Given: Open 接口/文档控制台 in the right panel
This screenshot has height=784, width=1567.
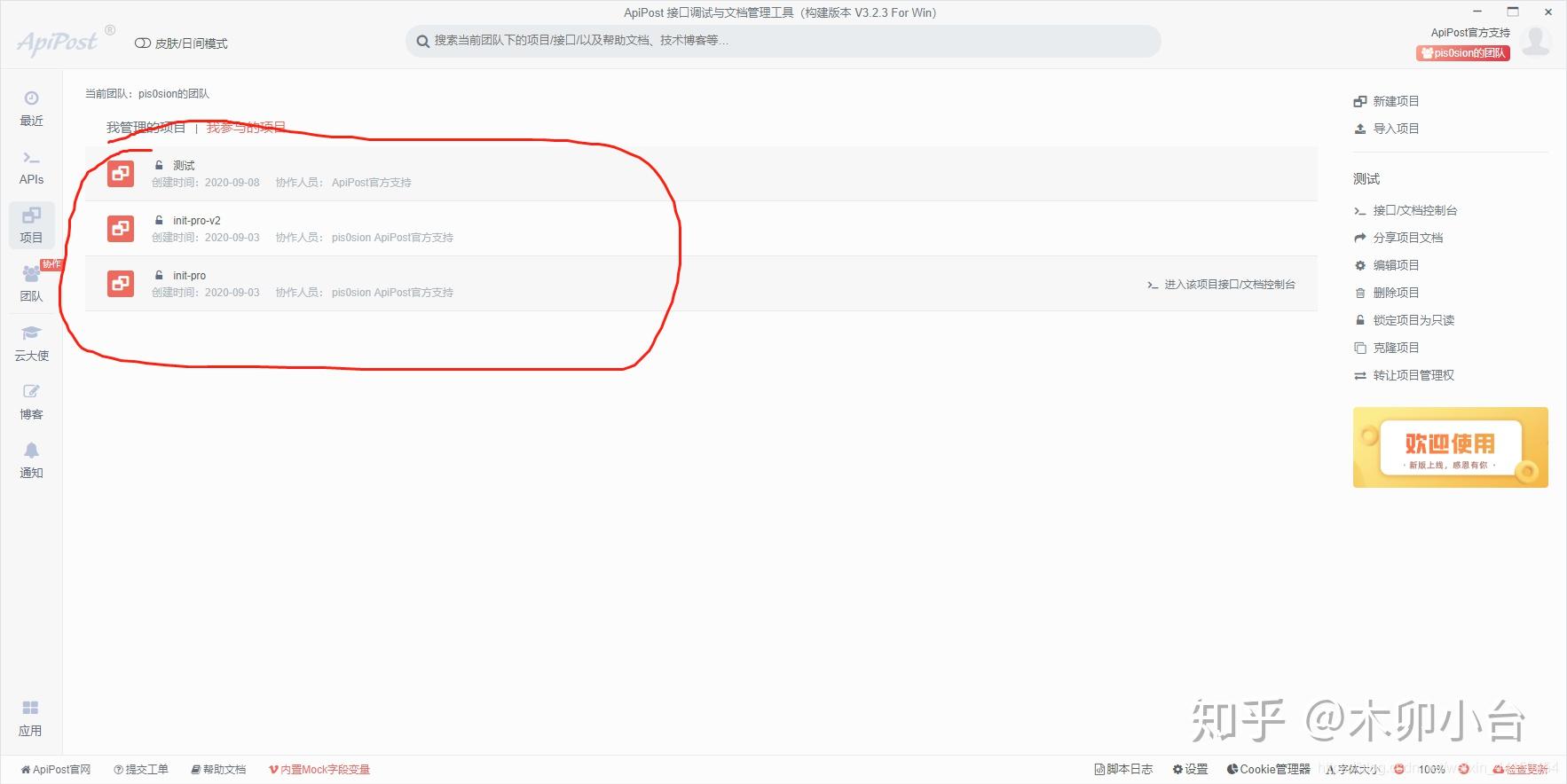Looking at the screenshot, I should click(x=1406, y=210).
